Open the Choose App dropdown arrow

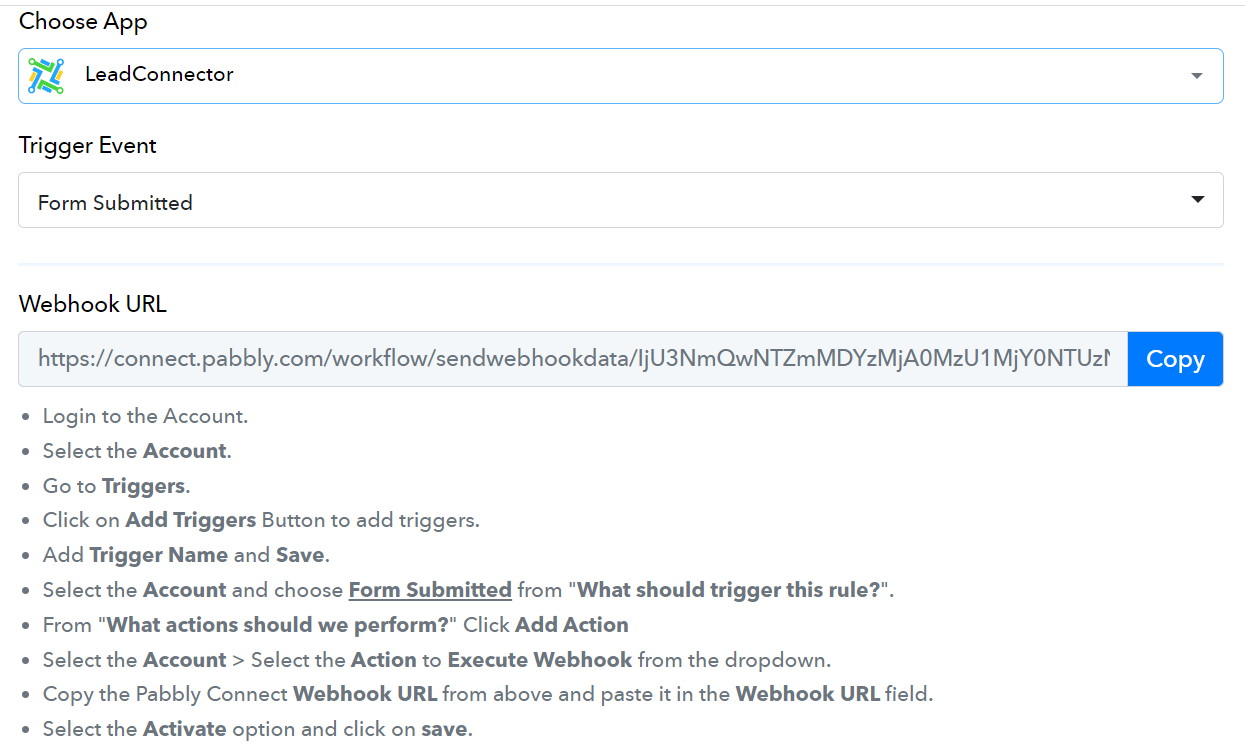1197,76
